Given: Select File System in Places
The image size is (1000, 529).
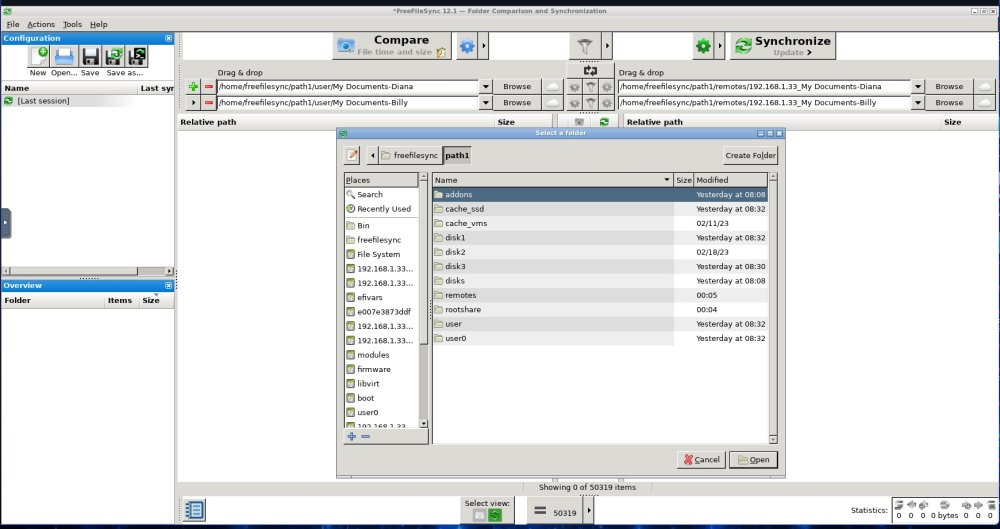Looking at the screenshot, I should (x=381, y=254).
